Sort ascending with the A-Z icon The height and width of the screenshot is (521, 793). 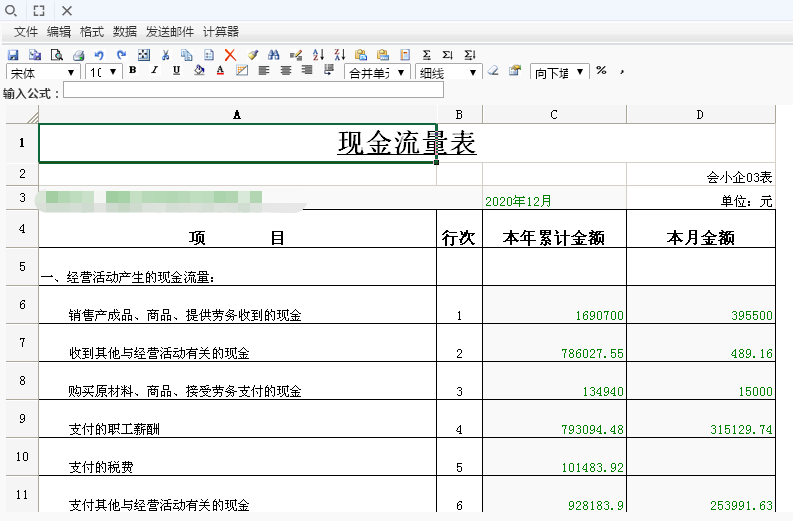click(318, 55)
